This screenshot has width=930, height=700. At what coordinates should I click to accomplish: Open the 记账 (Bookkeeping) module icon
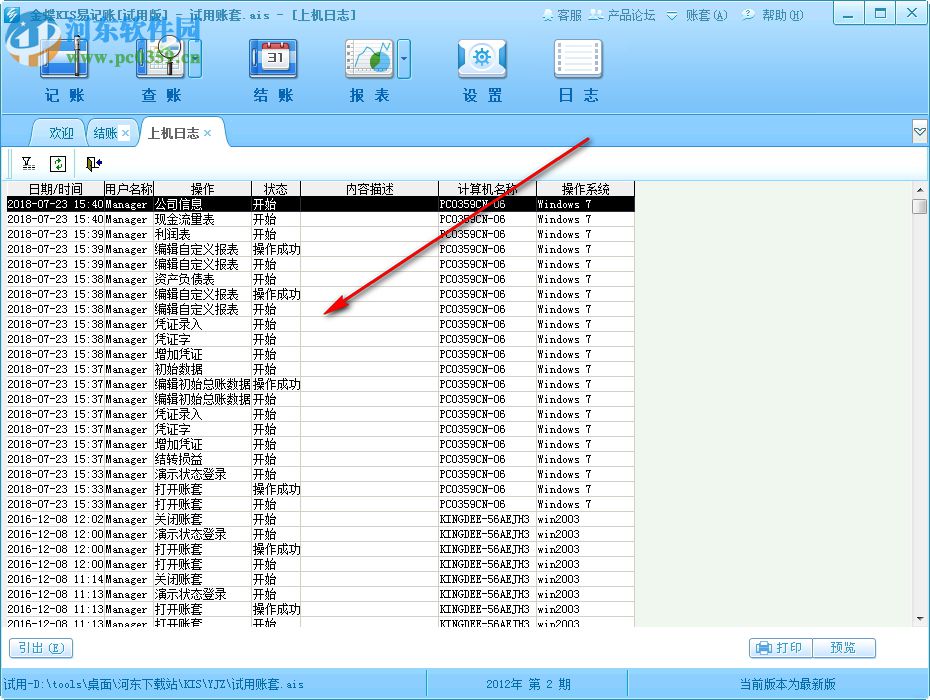coord(63,60)
